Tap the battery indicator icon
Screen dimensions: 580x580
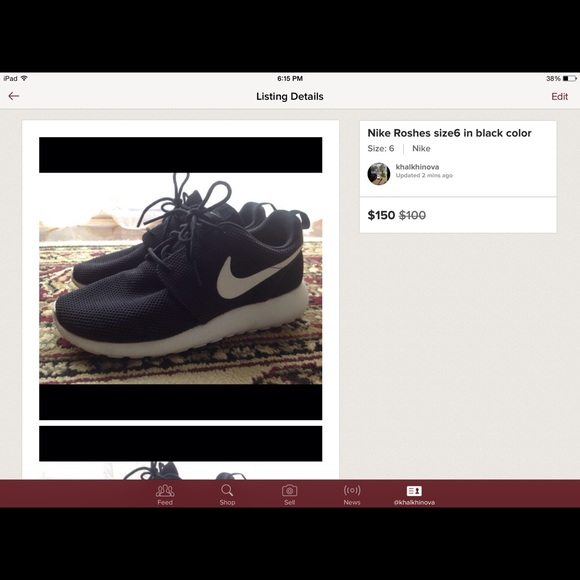pyautogui.click(x=570, y=78)
